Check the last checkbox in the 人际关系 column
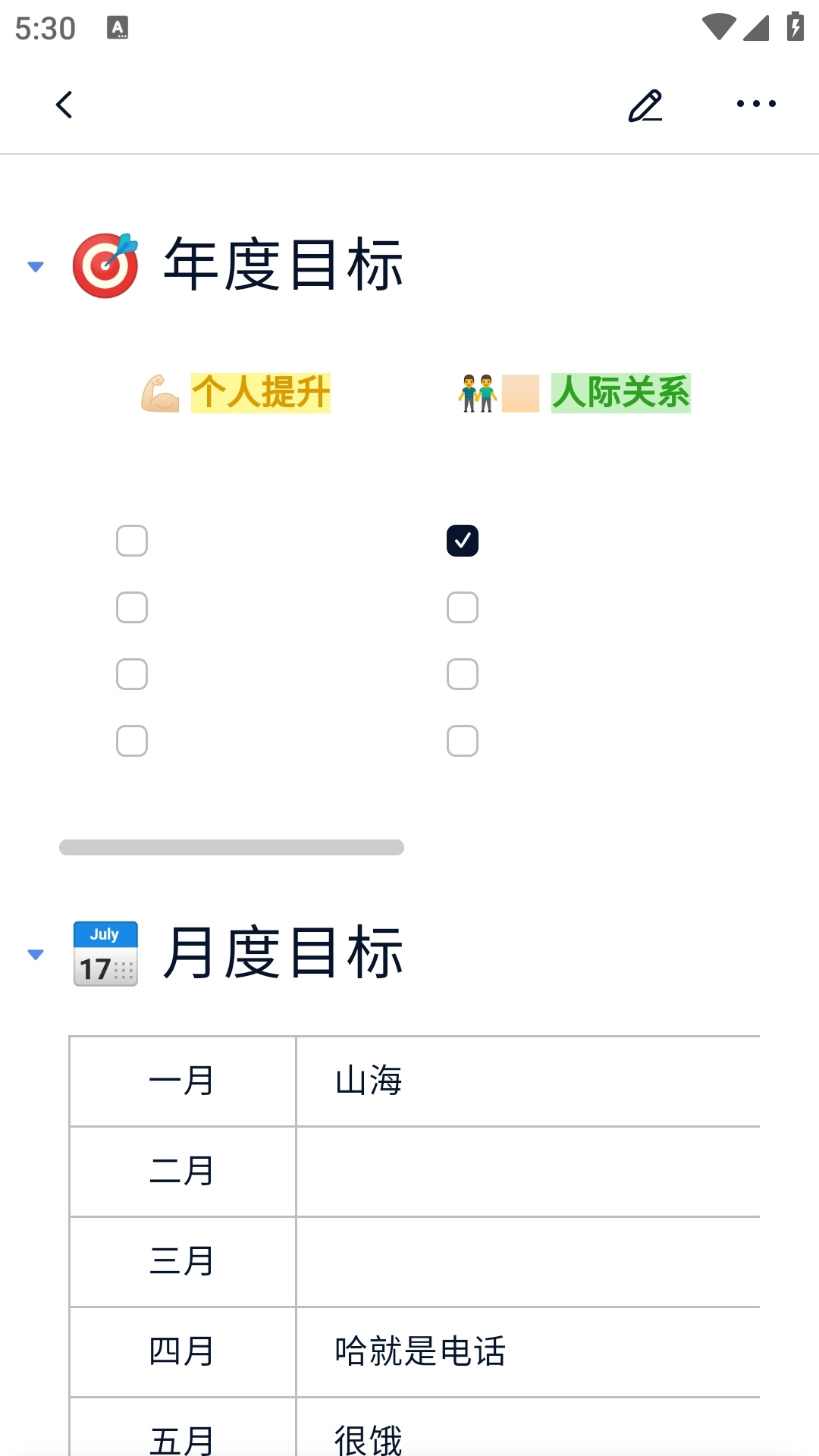The image size is (819, 1456). [x=463, y=741]
